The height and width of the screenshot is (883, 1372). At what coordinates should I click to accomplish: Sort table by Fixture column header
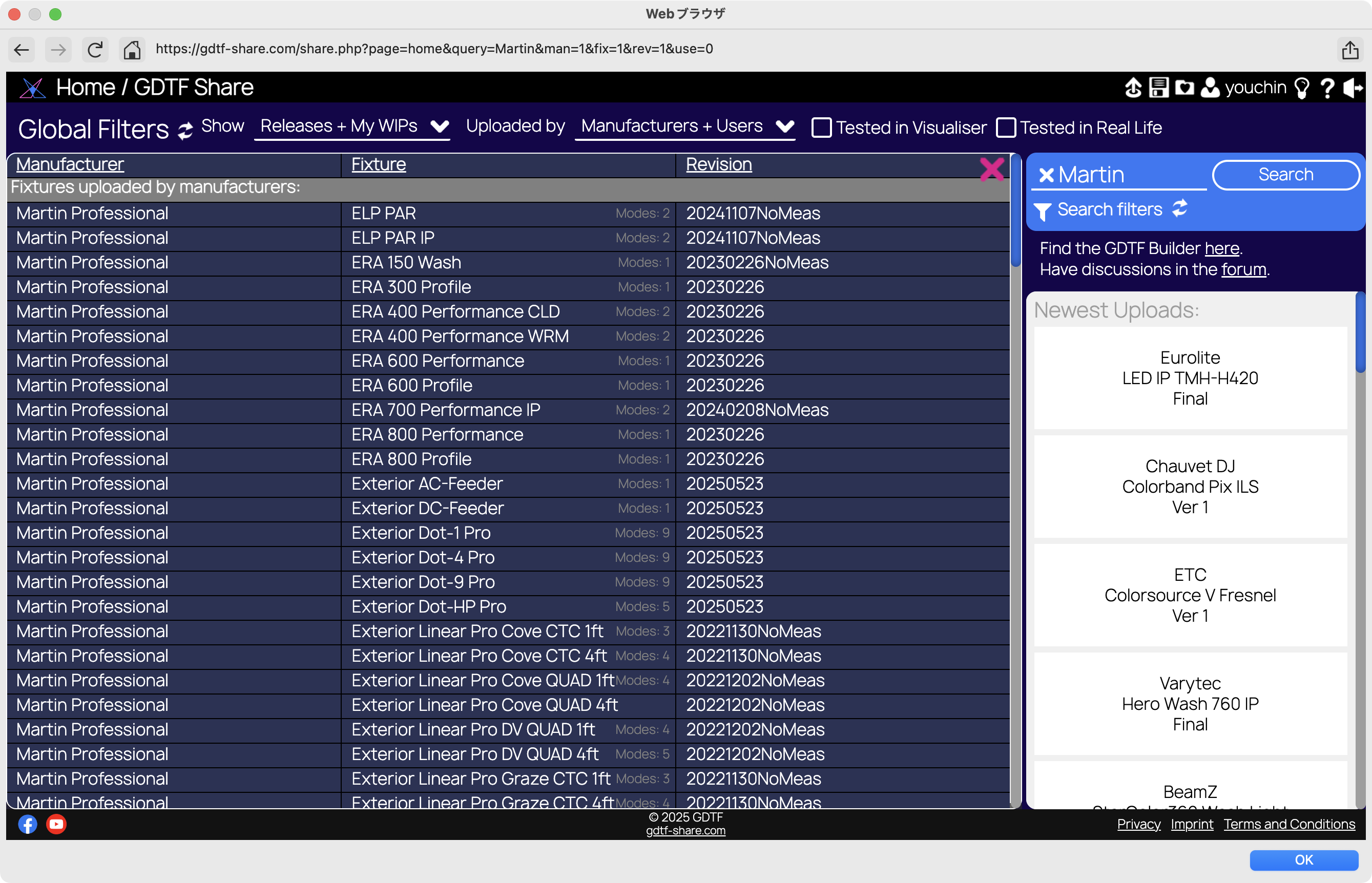click(x=379, y=164)
